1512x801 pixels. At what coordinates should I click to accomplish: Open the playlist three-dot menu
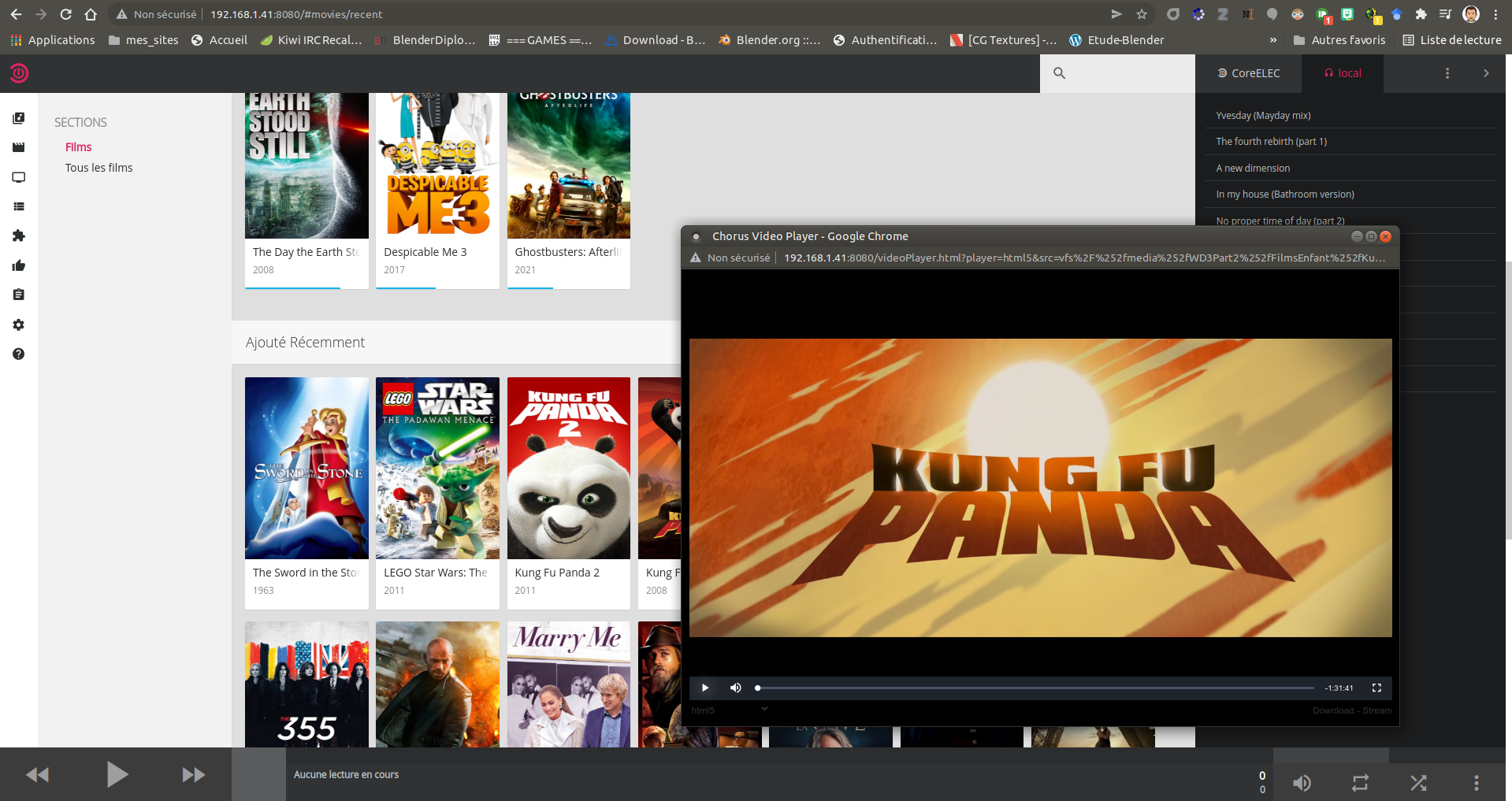[1447, 73]
